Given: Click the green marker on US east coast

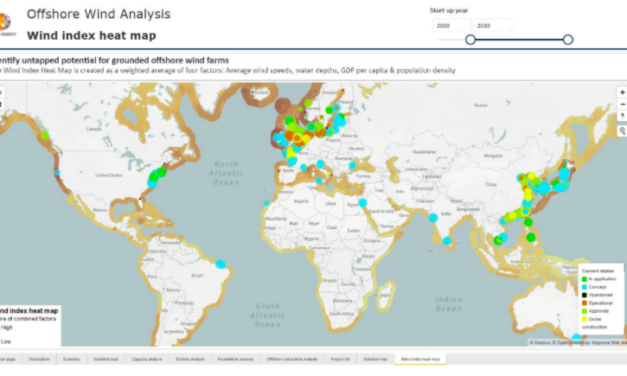Looking at the screenshot, I should click(161, 172).
